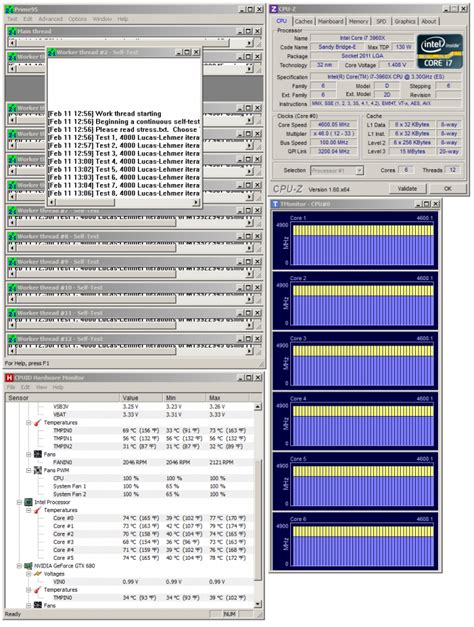Viewport: 474px width, 627px height.
Task: Open the File menu in HWMonitor
Action: [11, 387]
